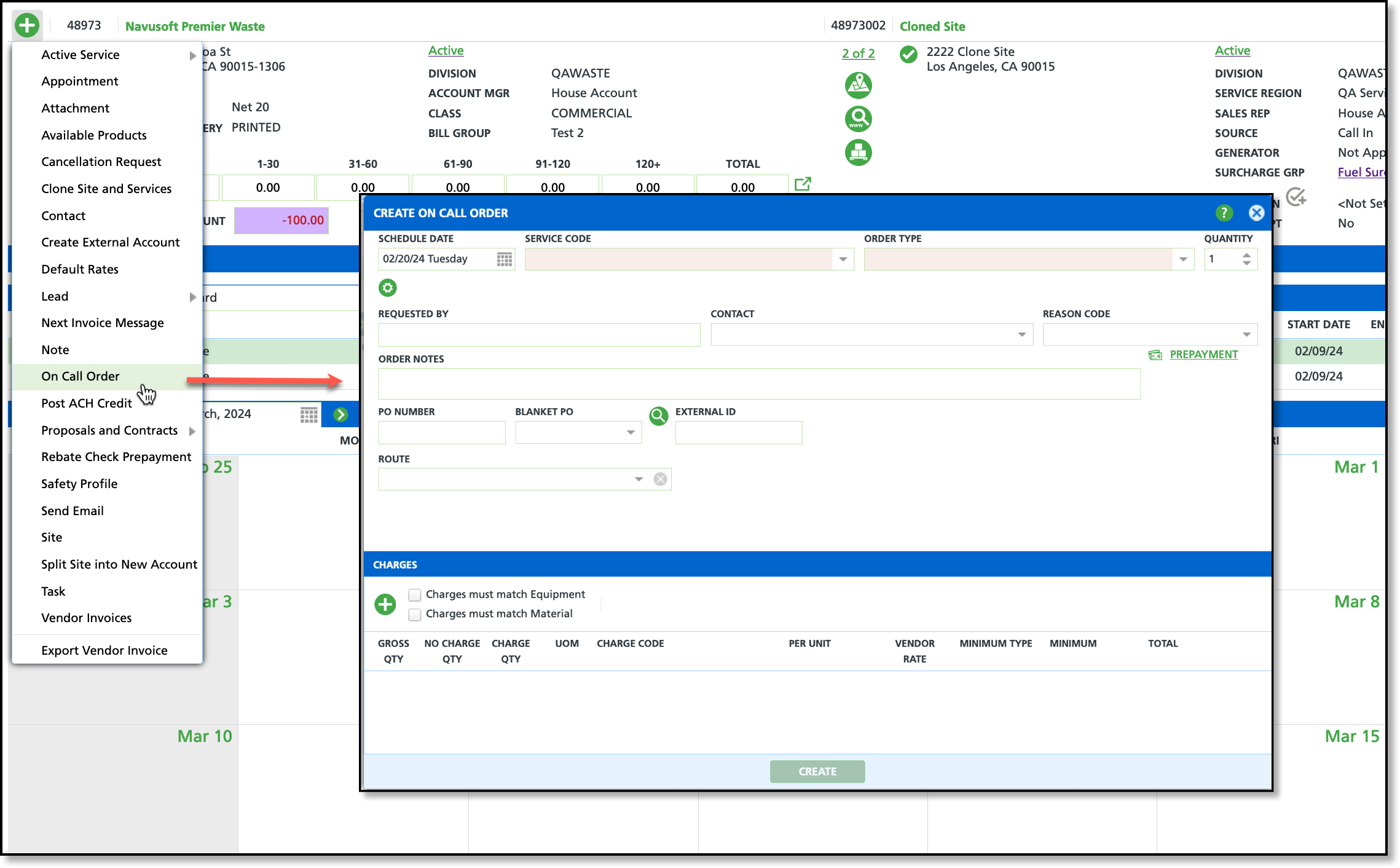Image resolution: width=1400 pixels, height=868 pixels.
Task: Choose Clone Site and Services menu item
Action: pos(106,189)
